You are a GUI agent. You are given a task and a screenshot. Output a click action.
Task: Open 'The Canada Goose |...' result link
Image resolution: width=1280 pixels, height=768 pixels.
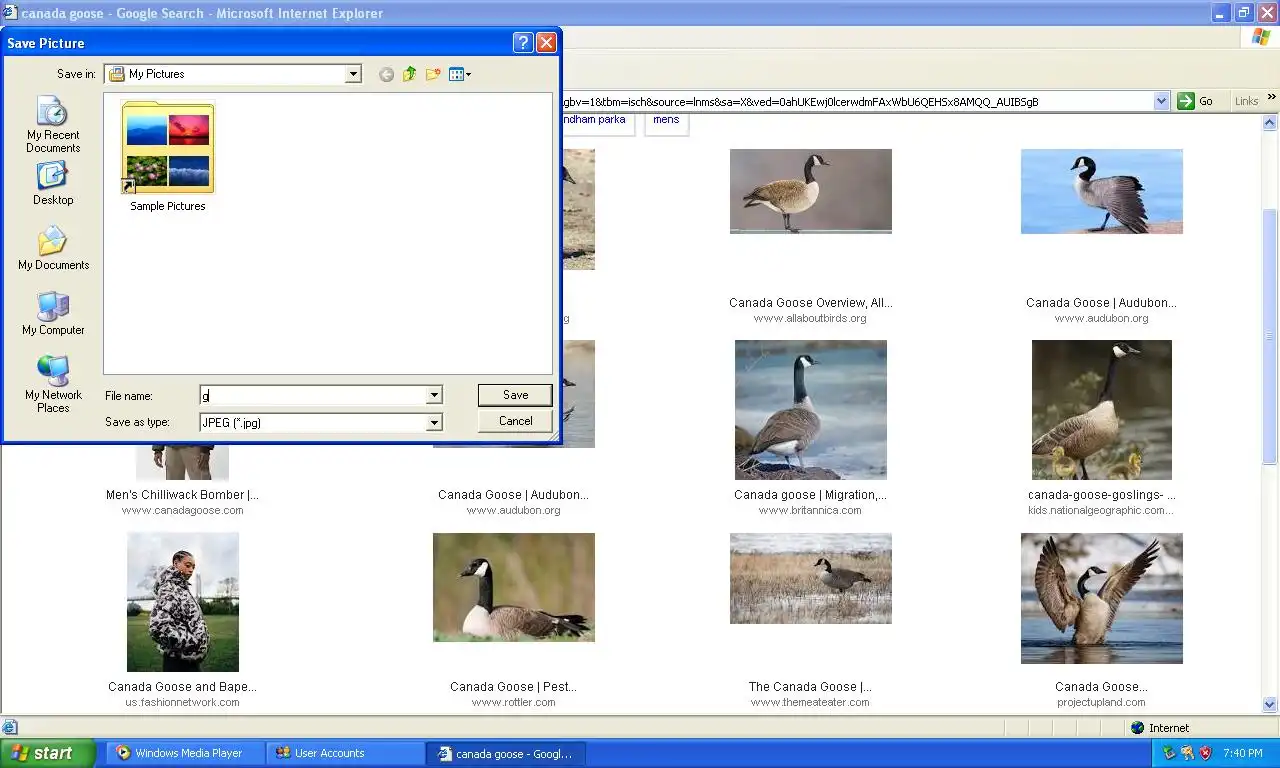(810, 686)
